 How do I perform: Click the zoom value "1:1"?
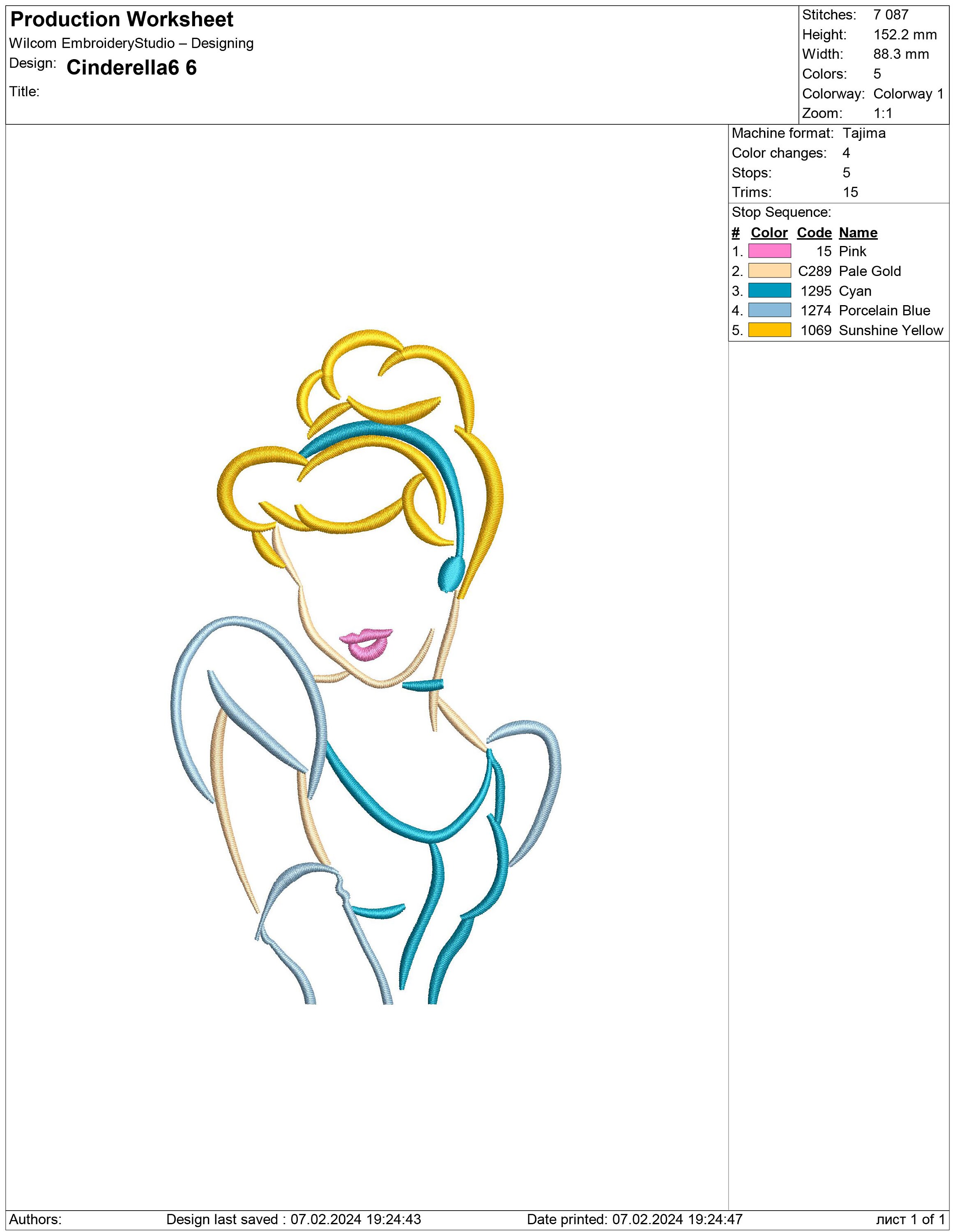[884, 113]
